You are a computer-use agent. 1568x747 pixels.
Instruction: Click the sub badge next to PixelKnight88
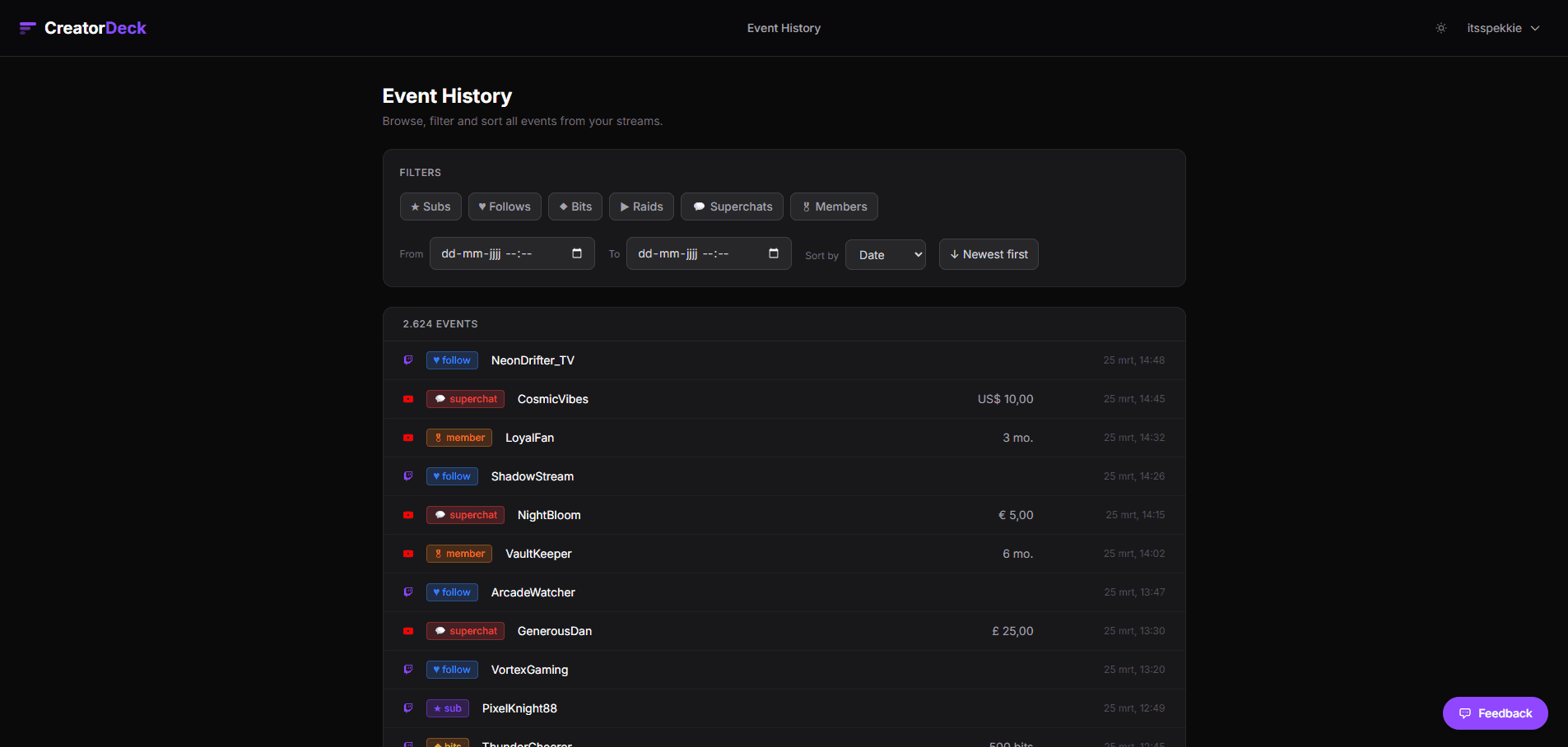[x=448, y=708]
